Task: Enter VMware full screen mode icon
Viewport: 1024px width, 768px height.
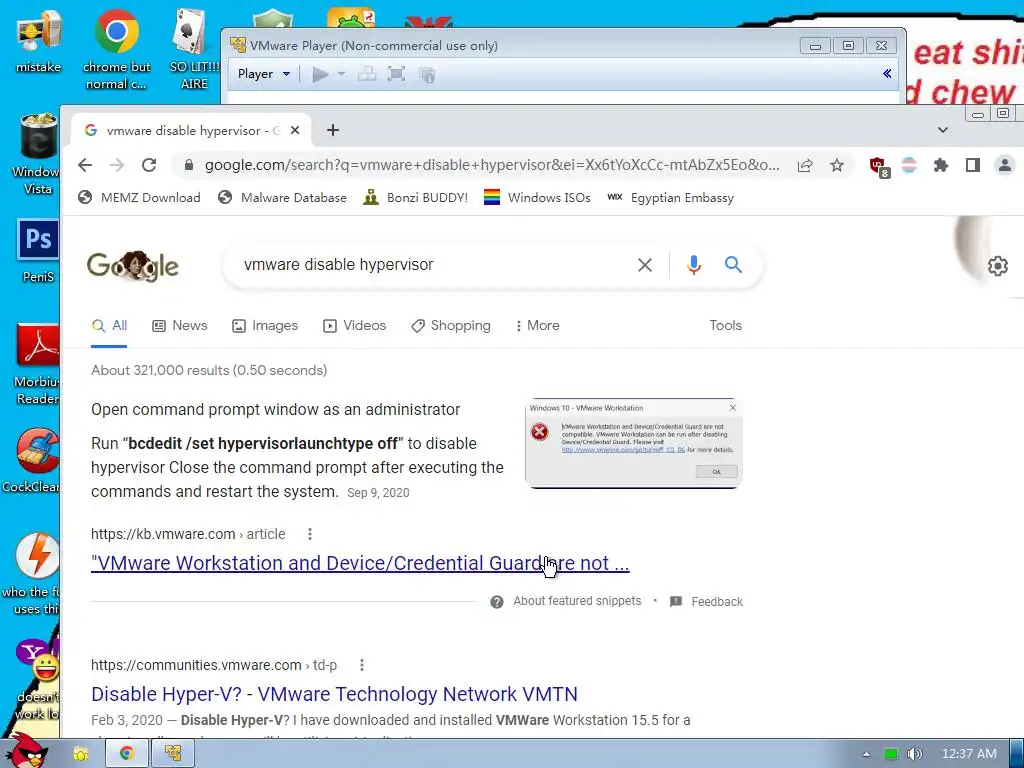Action: click(396, 74)
